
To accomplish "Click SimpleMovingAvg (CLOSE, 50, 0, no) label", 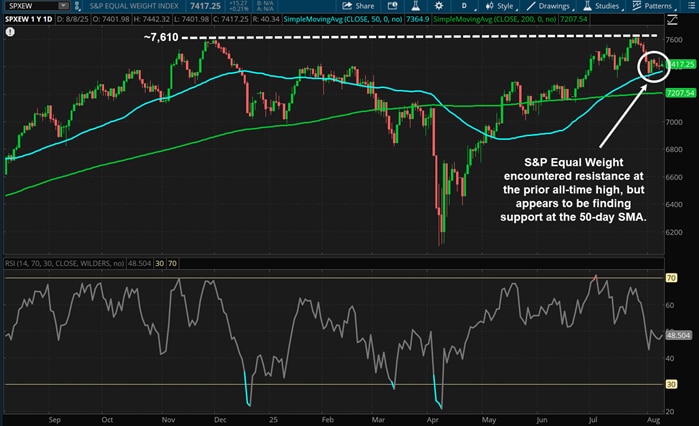I will pyautogui.click(x=343, y=19).
